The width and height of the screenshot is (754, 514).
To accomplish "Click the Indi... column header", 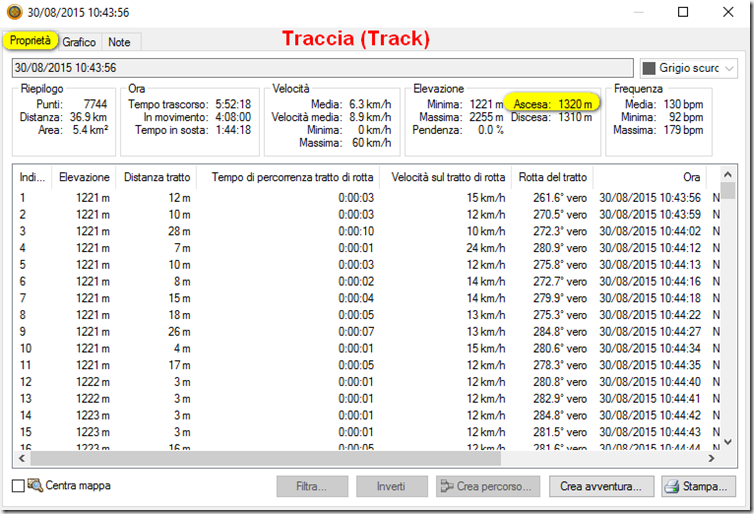I will point(32,177).
